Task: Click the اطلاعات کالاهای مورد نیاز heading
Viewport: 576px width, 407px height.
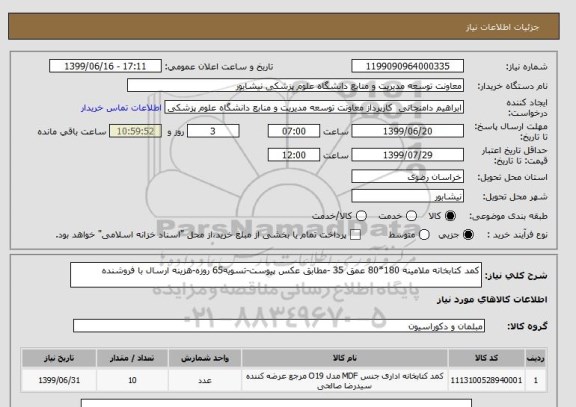Action: pyautogui.click(x=492, y=300)
